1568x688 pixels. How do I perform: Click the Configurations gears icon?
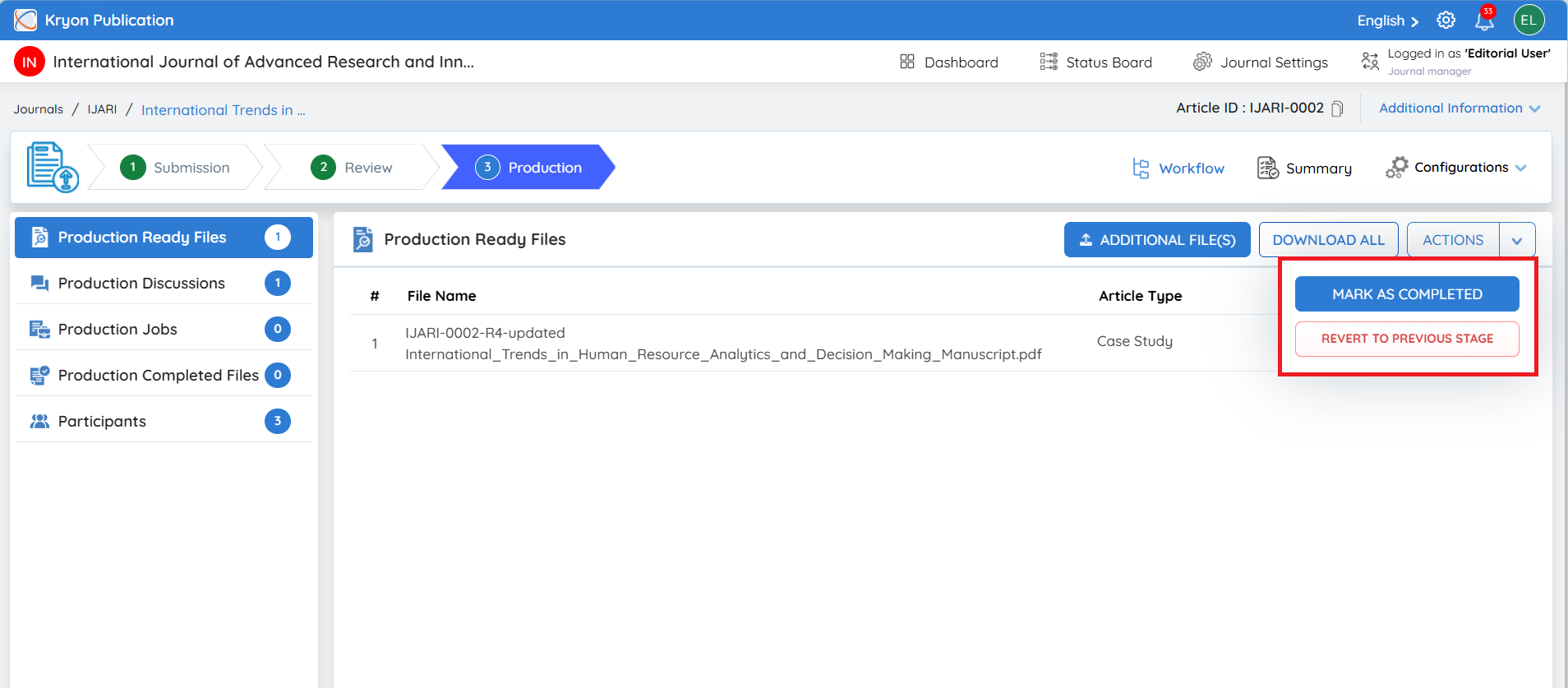1396,168
